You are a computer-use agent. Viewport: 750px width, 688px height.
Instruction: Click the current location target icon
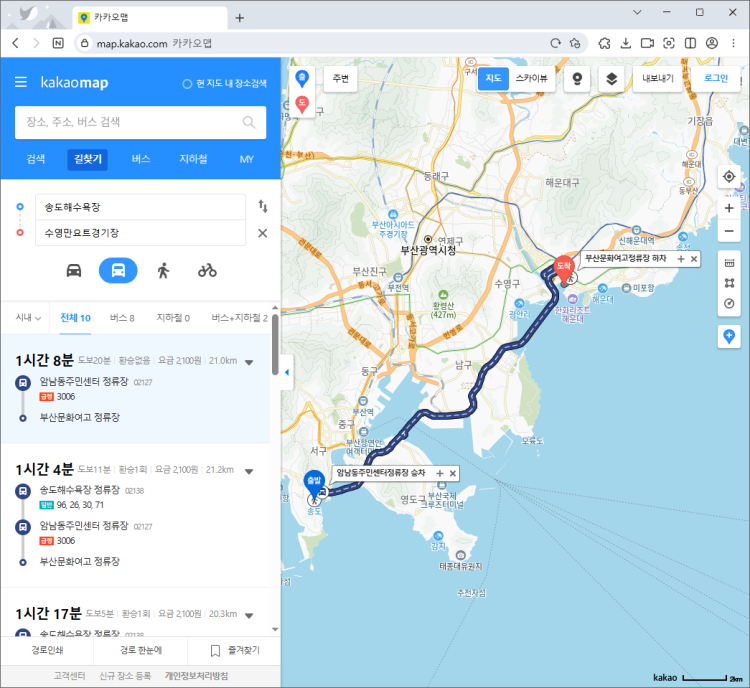click(729, 177)
